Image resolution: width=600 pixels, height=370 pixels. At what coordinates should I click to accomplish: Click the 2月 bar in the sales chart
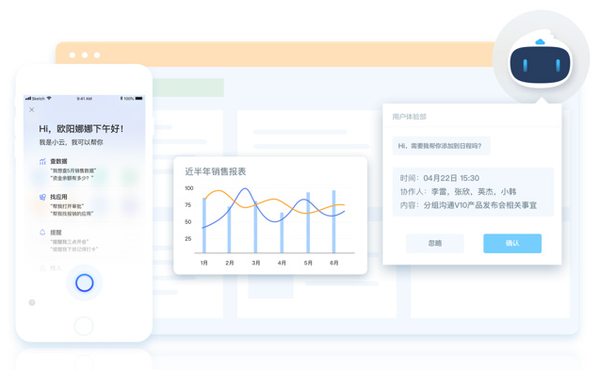pos(229,230)
